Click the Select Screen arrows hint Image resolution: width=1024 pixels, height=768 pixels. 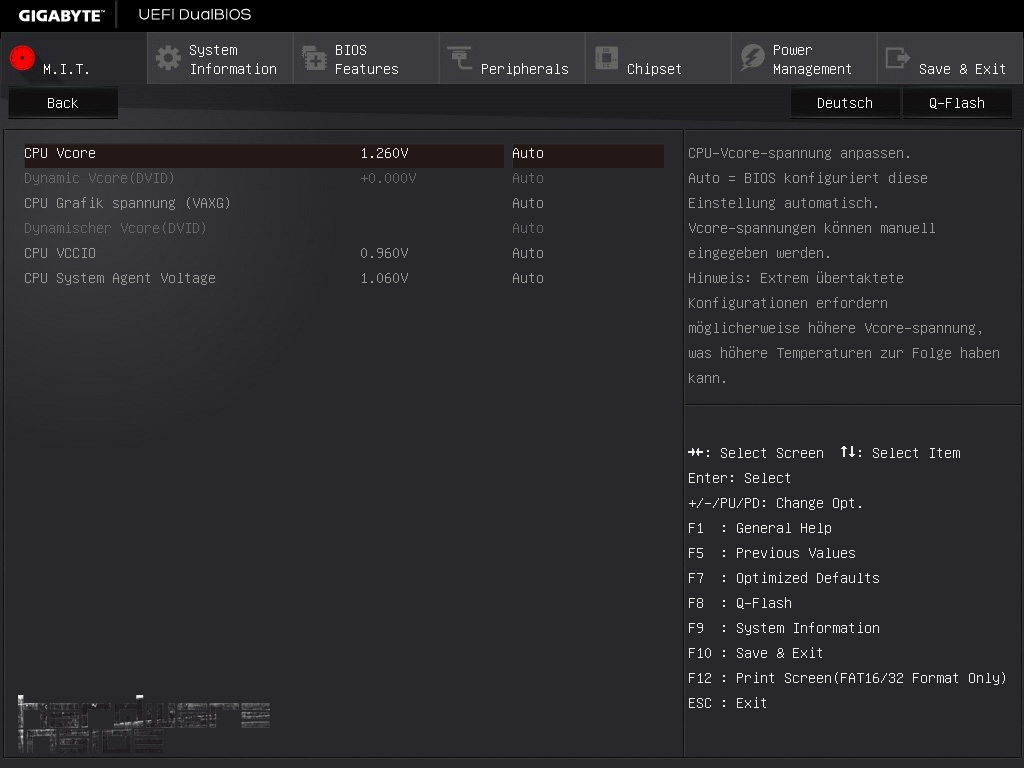(756, 453)
